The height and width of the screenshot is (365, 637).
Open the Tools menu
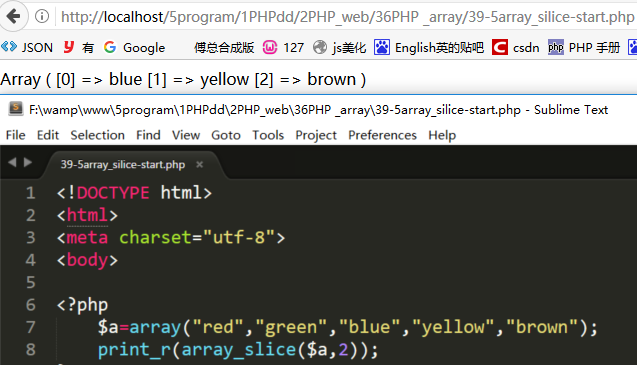268,135
